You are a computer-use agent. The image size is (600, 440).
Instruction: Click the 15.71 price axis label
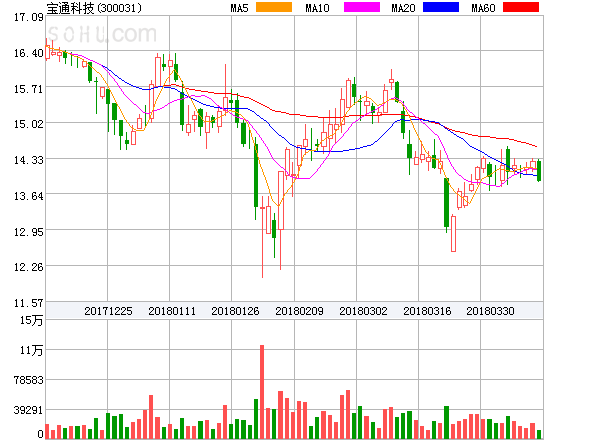[x=29, y=89]
